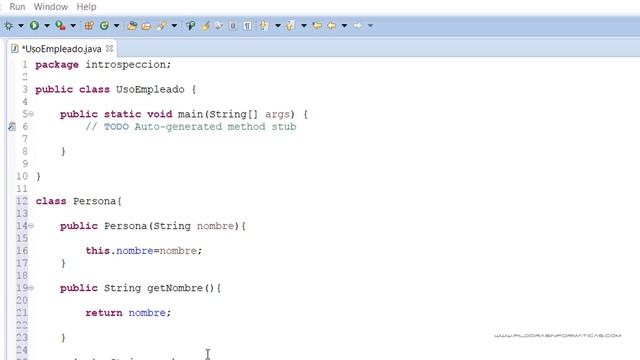Click line number 23 in the gutter

point(22,338)
